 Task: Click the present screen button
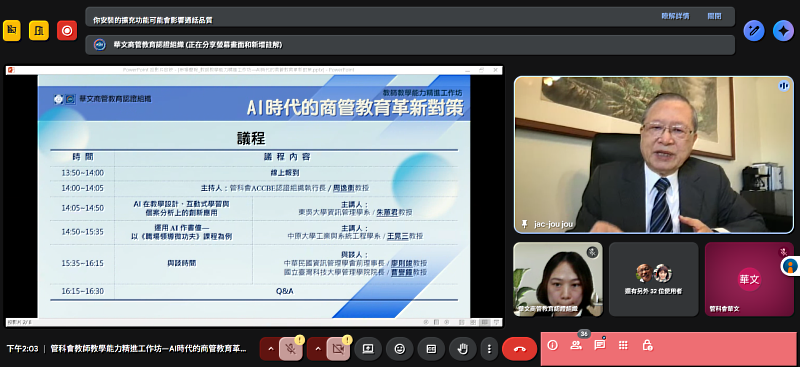[x=368, y=349]
